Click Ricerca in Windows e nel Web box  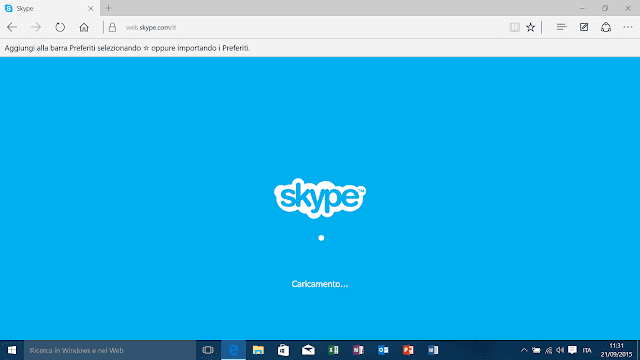(110, 350)
